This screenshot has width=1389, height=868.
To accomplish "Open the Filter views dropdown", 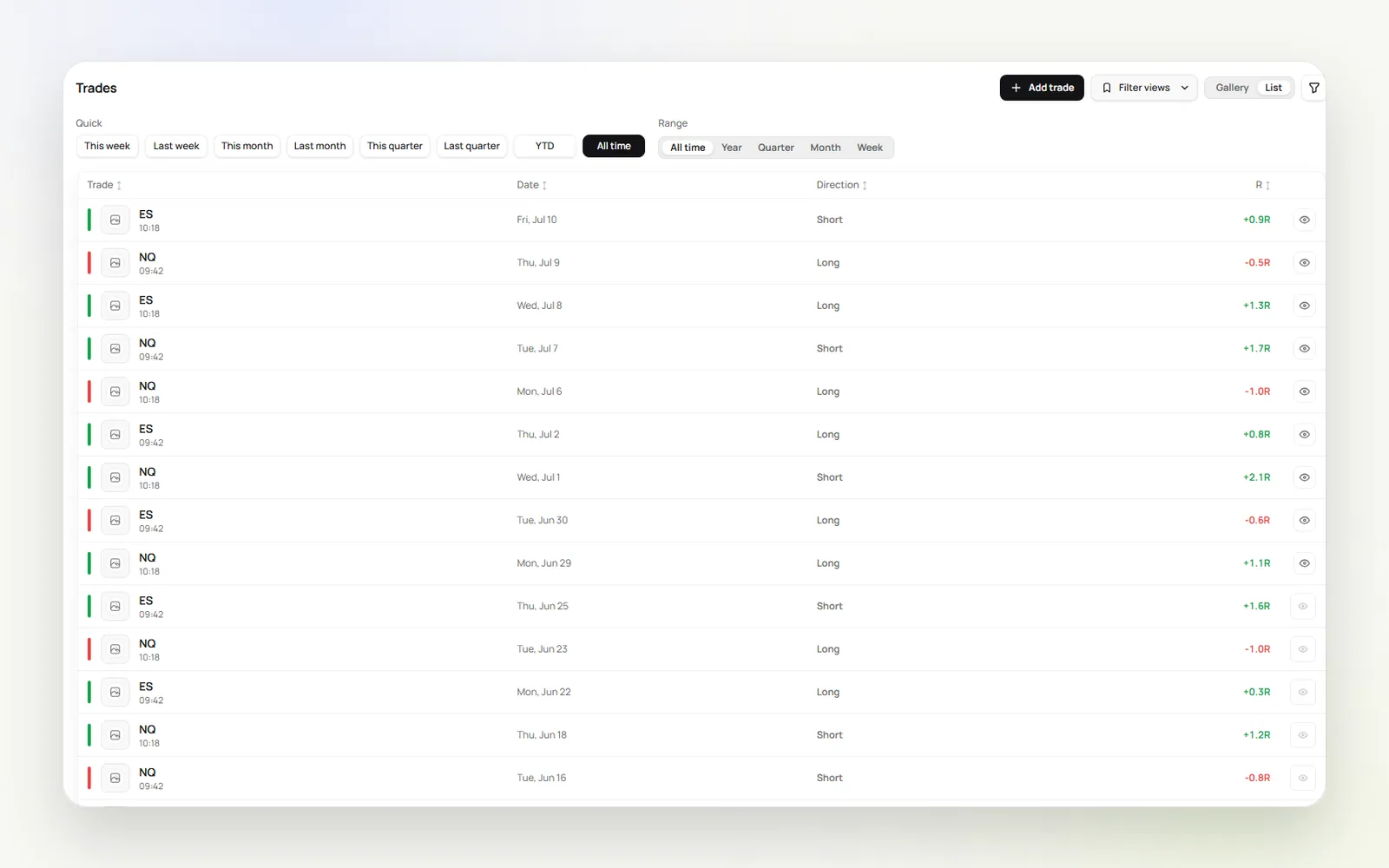I will tap(1144, 88).
